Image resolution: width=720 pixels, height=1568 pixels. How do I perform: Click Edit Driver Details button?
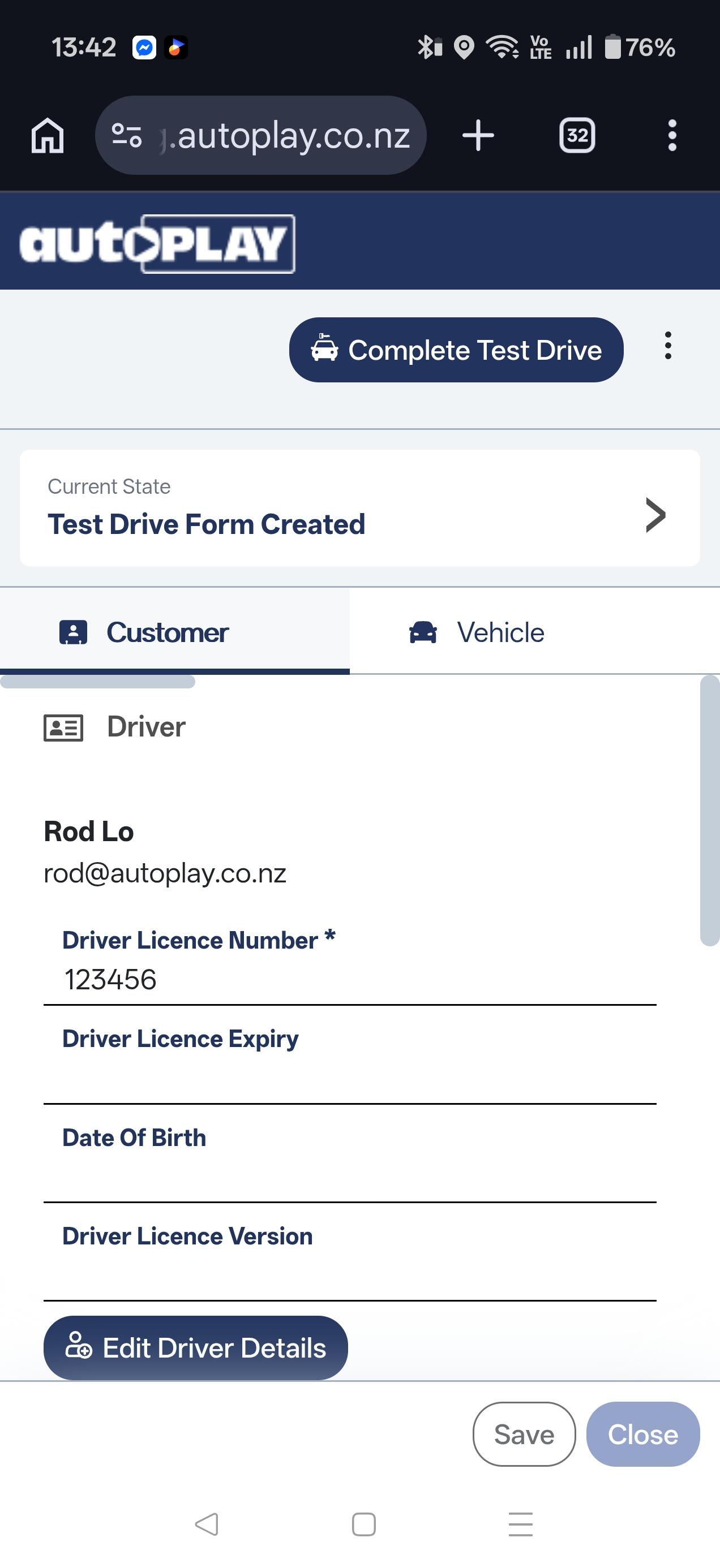point(195,1347)
